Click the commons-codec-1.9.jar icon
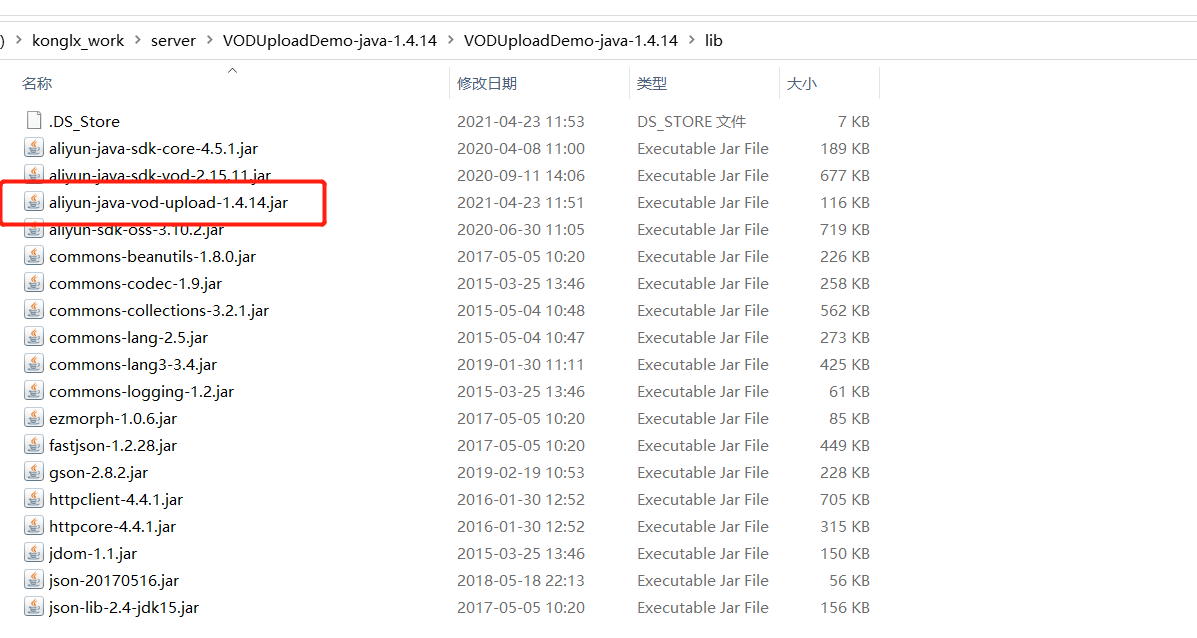1197x638 pixels. (x=34, y=284)
